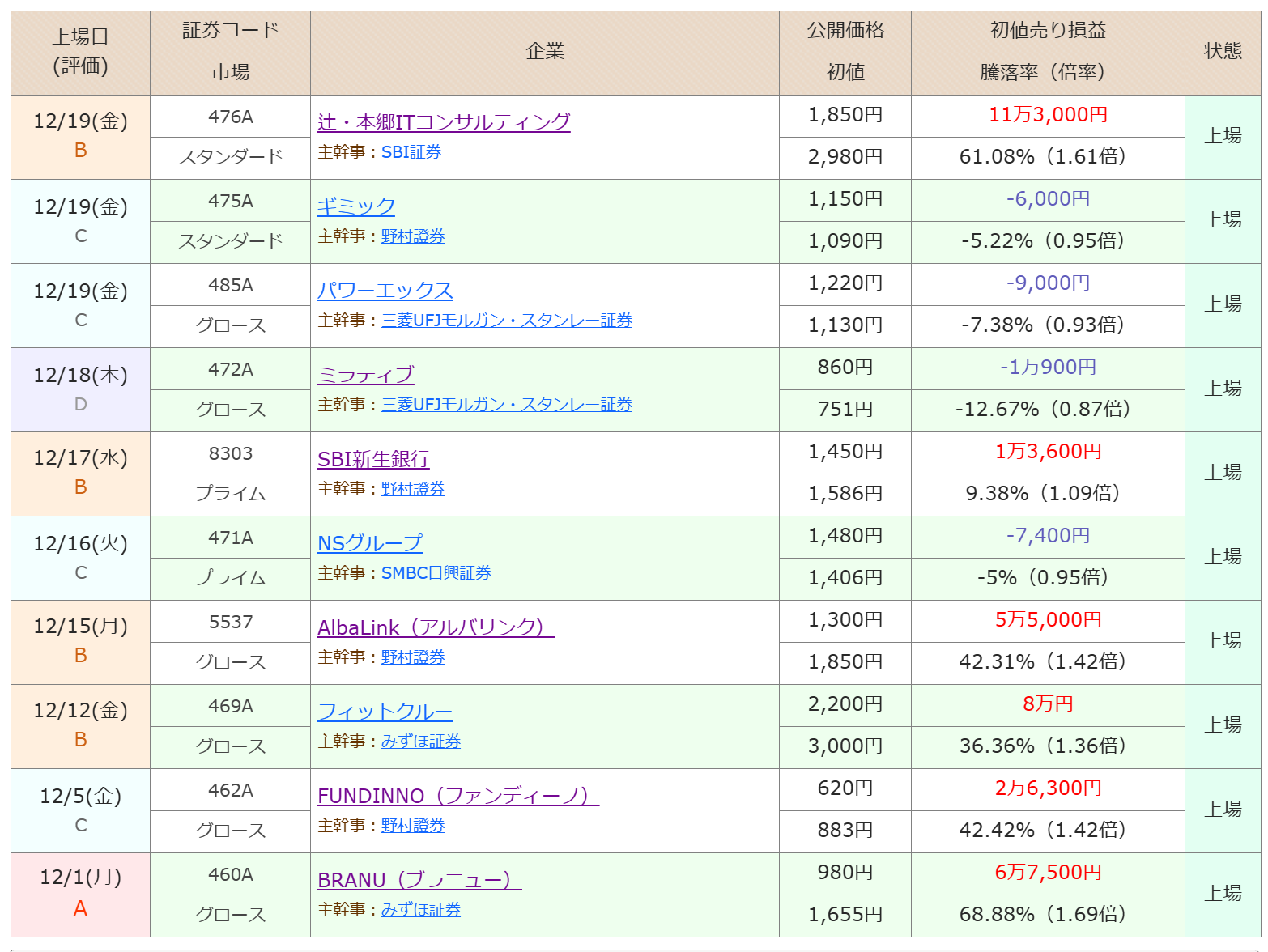Open the BRANU（ブラニュー） company link
Image resolution: width=1268 pixels, height=952 pixels.
pyautogui.click(x=419, y=880)
